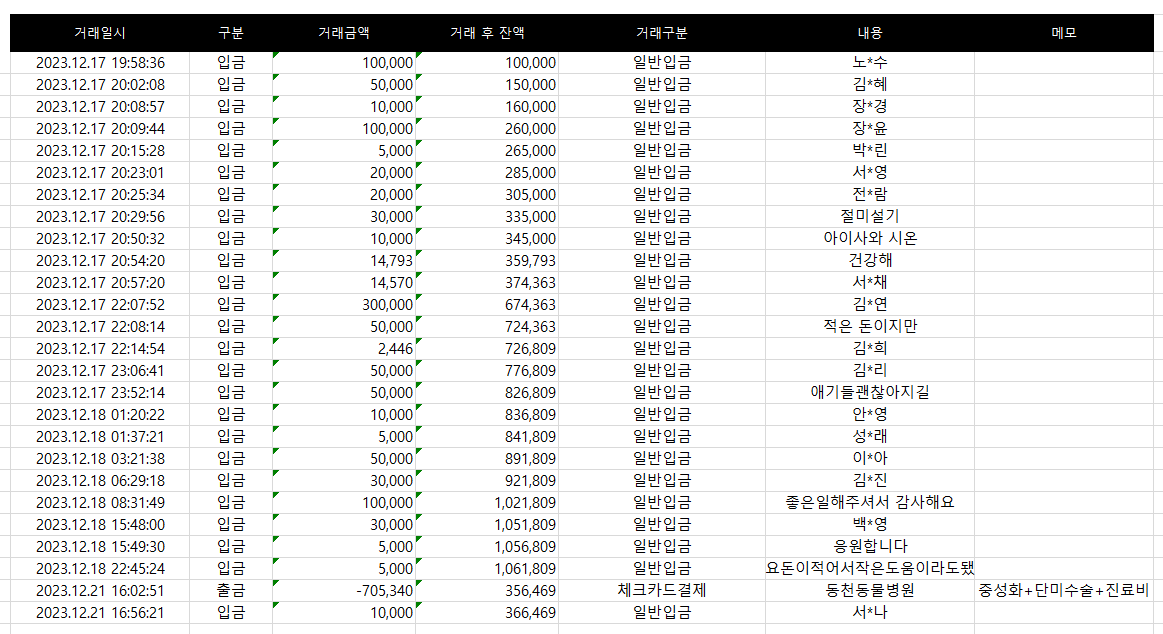
Task: Click content cell 애기들괜찮아지길
Action: [870, 393]
